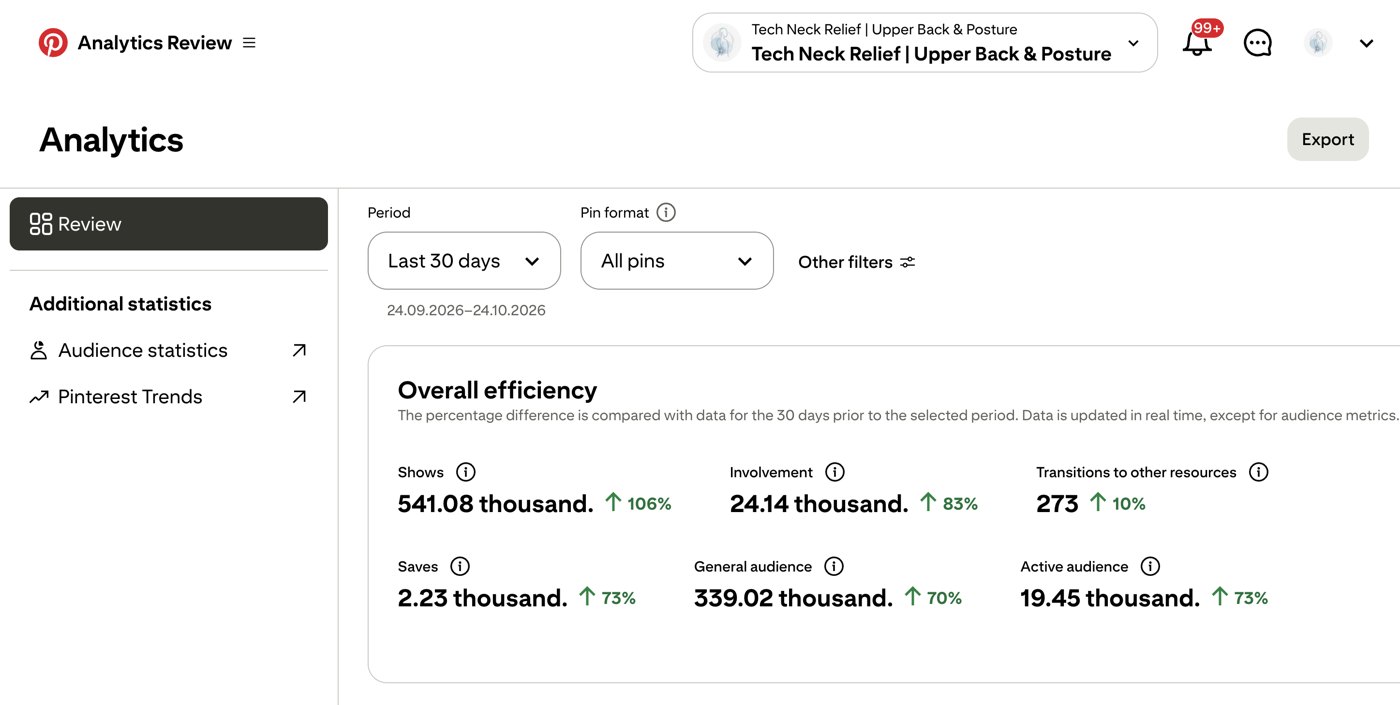Screen dimensions: 1400x705
Task: Open the hamburger menu next to Analytics Review
Action: (249, 43)
